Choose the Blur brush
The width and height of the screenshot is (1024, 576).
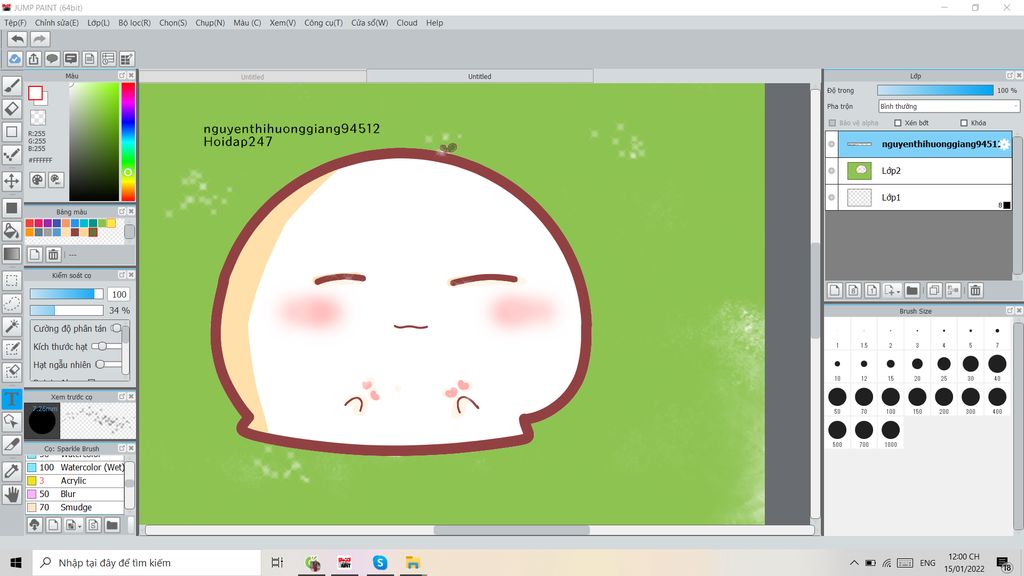pos(75,494)
